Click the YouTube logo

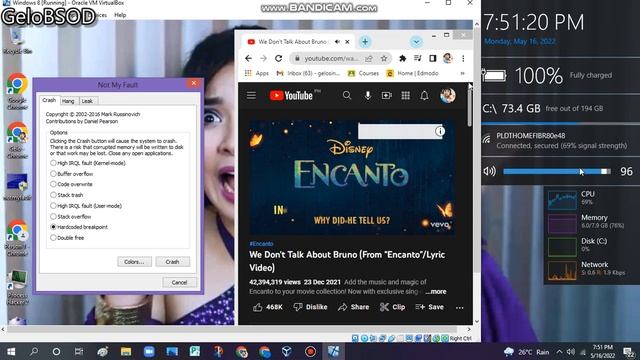291,96
